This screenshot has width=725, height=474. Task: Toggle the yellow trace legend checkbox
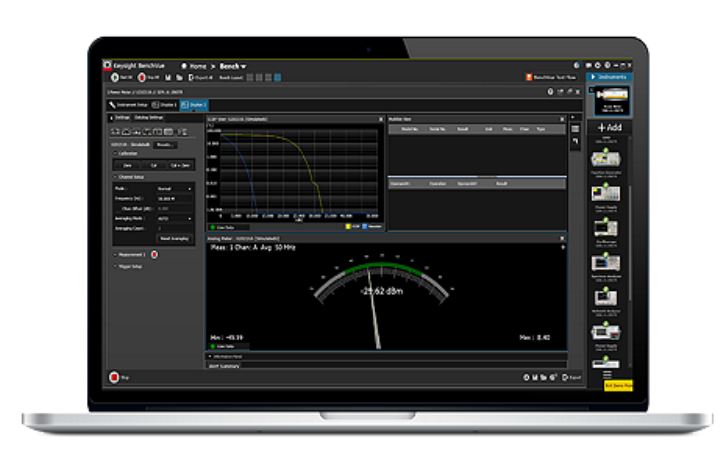point(349,227)
